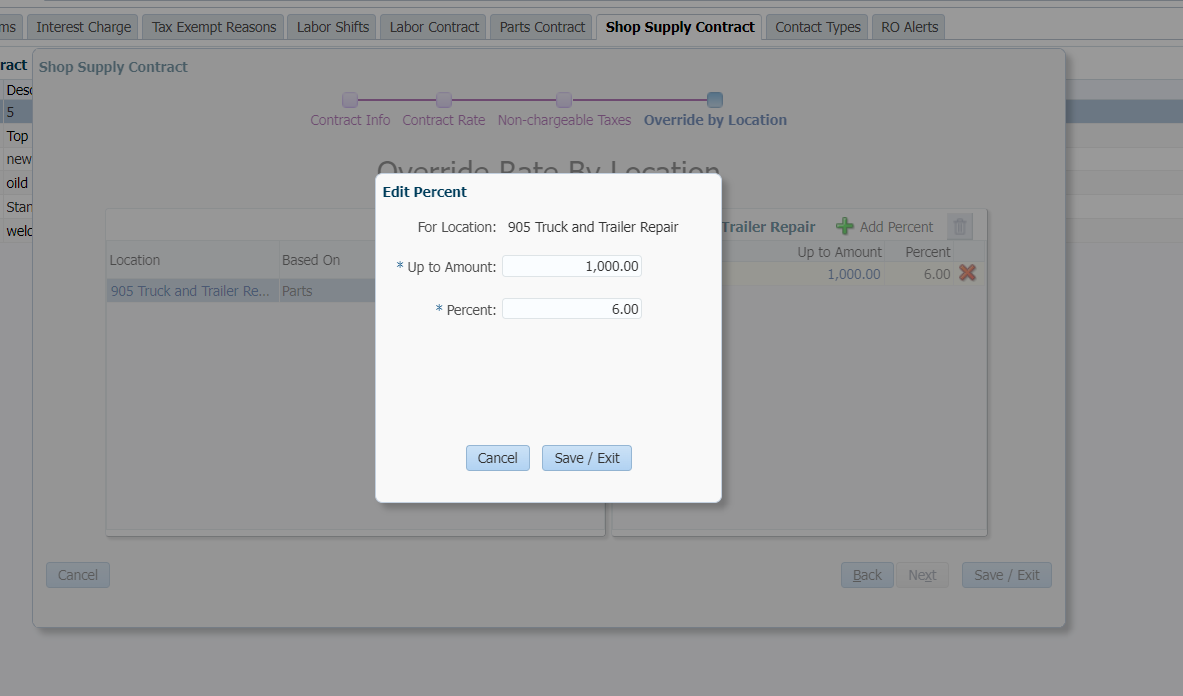1183x696 pixels.
Task: Click the Up to Amount input field
Action: pos(571,266)
